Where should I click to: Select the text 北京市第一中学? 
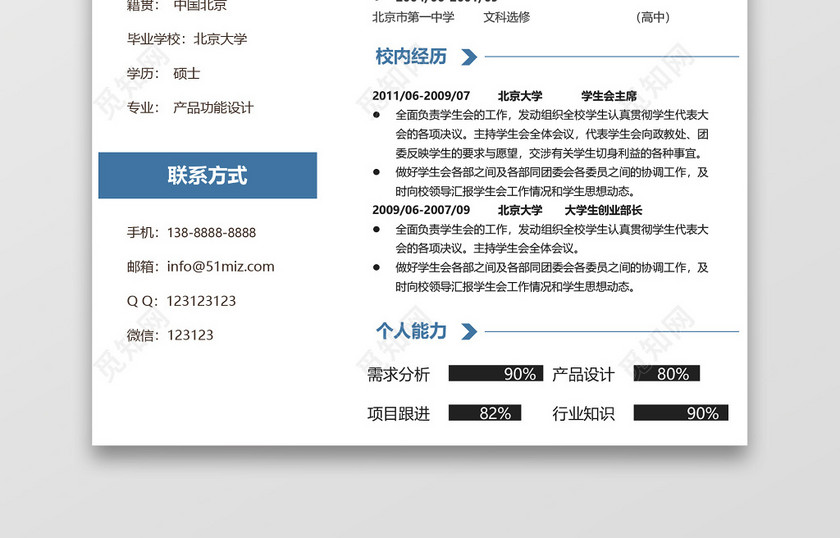tap(413, 17)
